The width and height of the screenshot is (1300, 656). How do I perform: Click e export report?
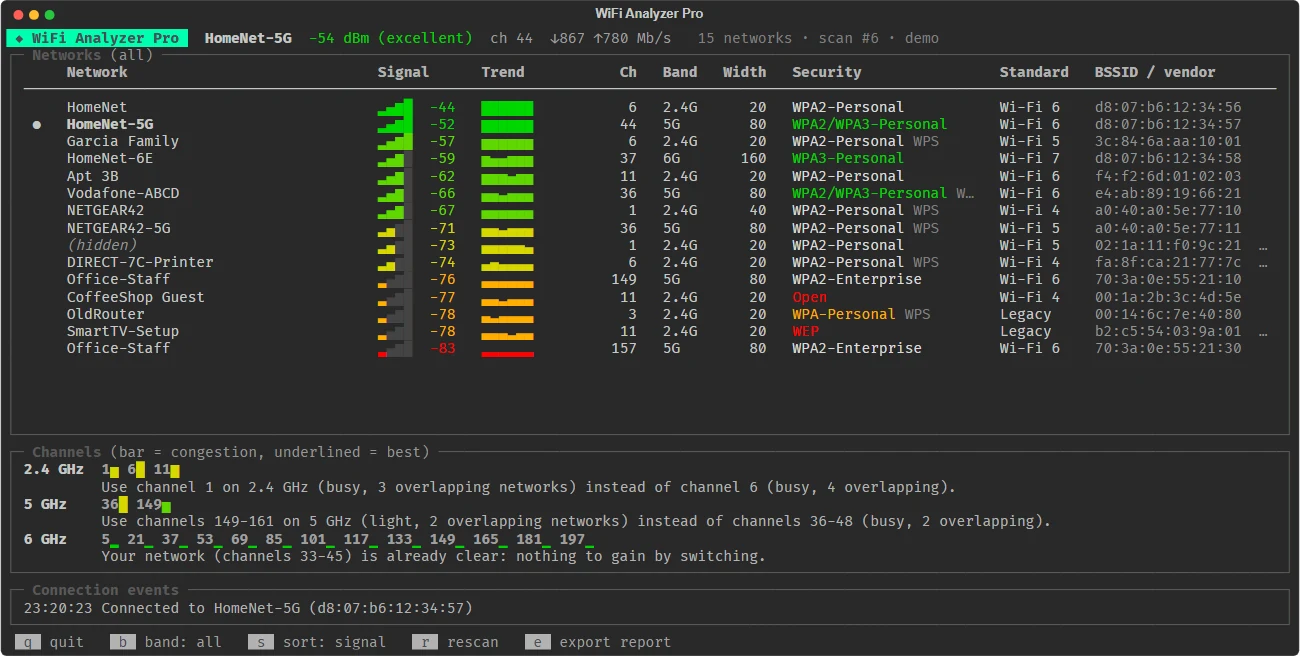coord(598,642)
